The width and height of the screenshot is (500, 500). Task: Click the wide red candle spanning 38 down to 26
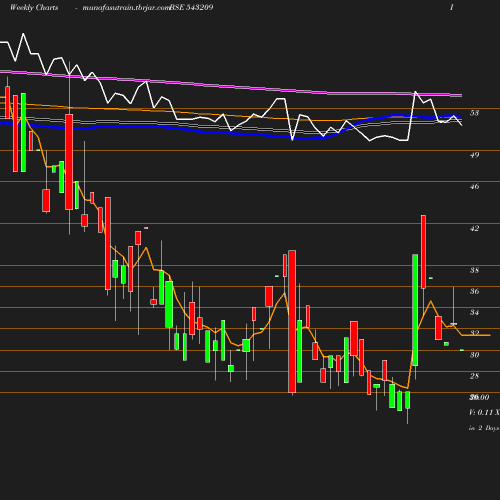292,322
